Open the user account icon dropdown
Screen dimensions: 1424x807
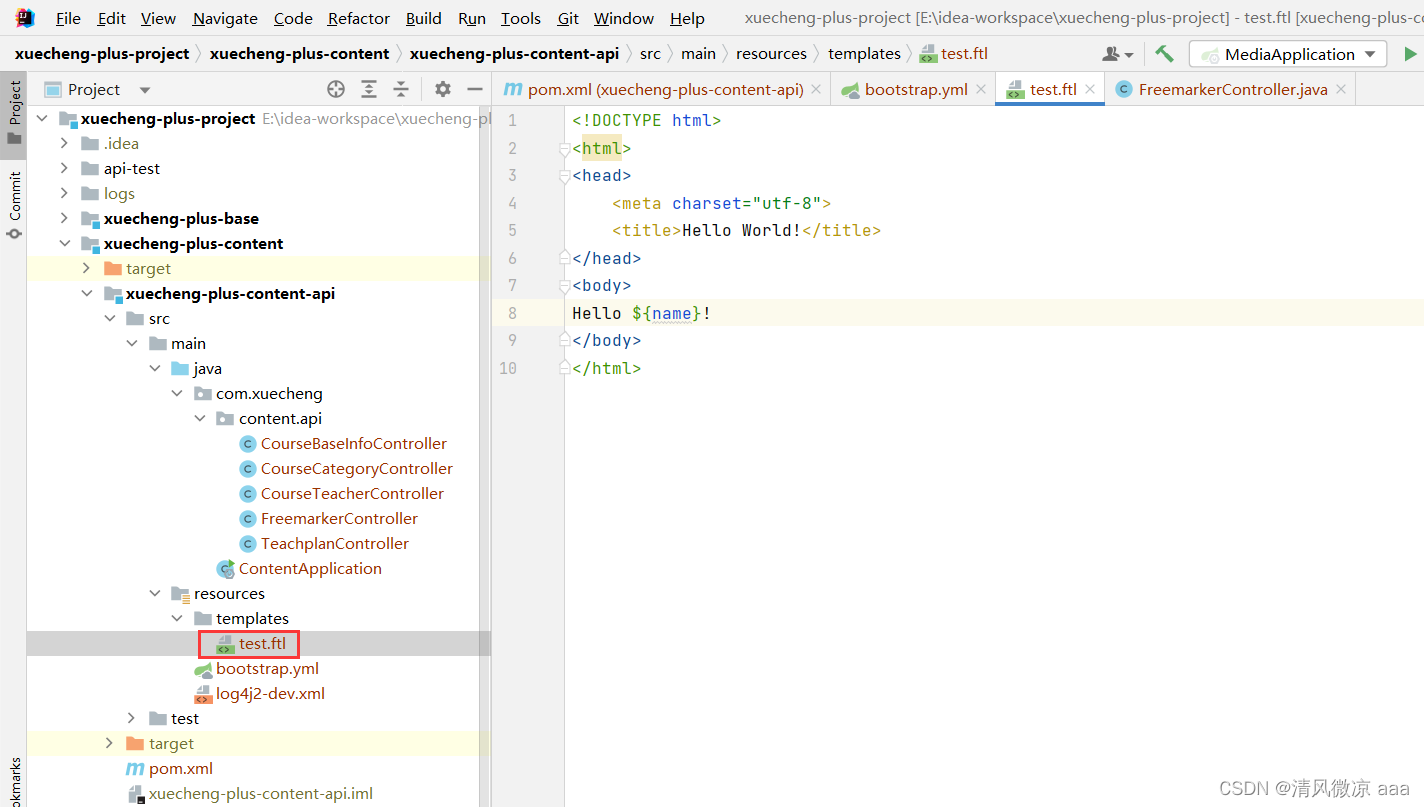pyautogui.click(x=1118, y=54)
